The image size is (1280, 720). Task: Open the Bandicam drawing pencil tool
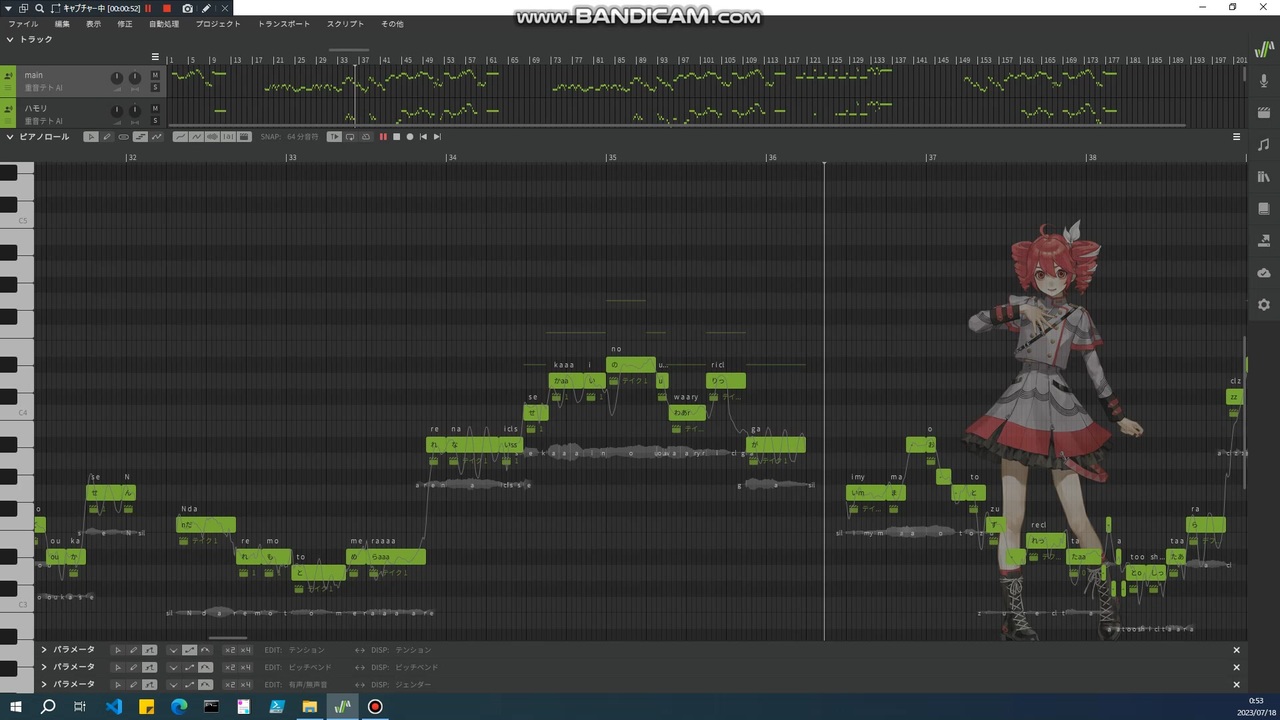(x=206, y=8)
